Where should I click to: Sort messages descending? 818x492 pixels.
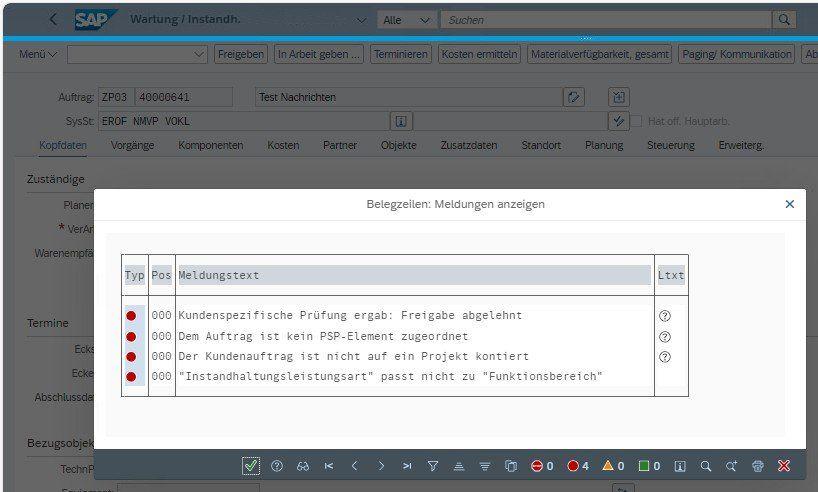pyautogui.click(x=485, y=466)
